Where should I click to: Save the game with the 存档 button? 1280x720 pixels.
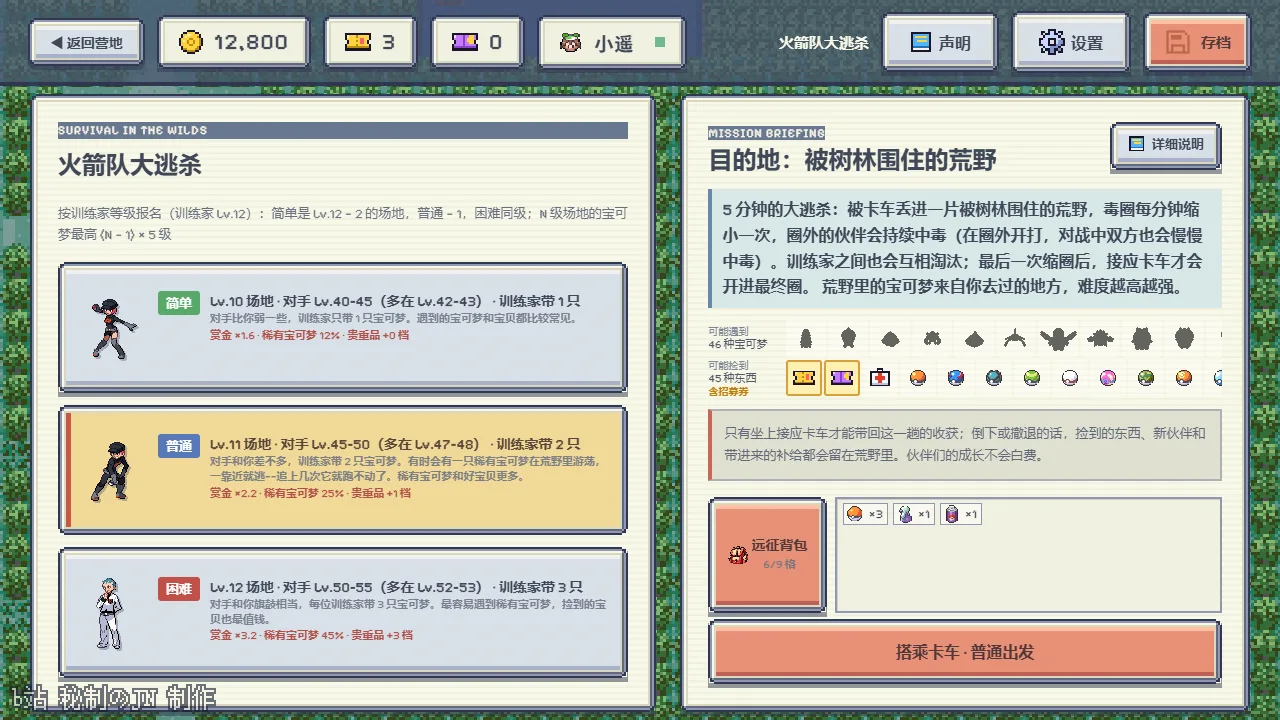1197,42
